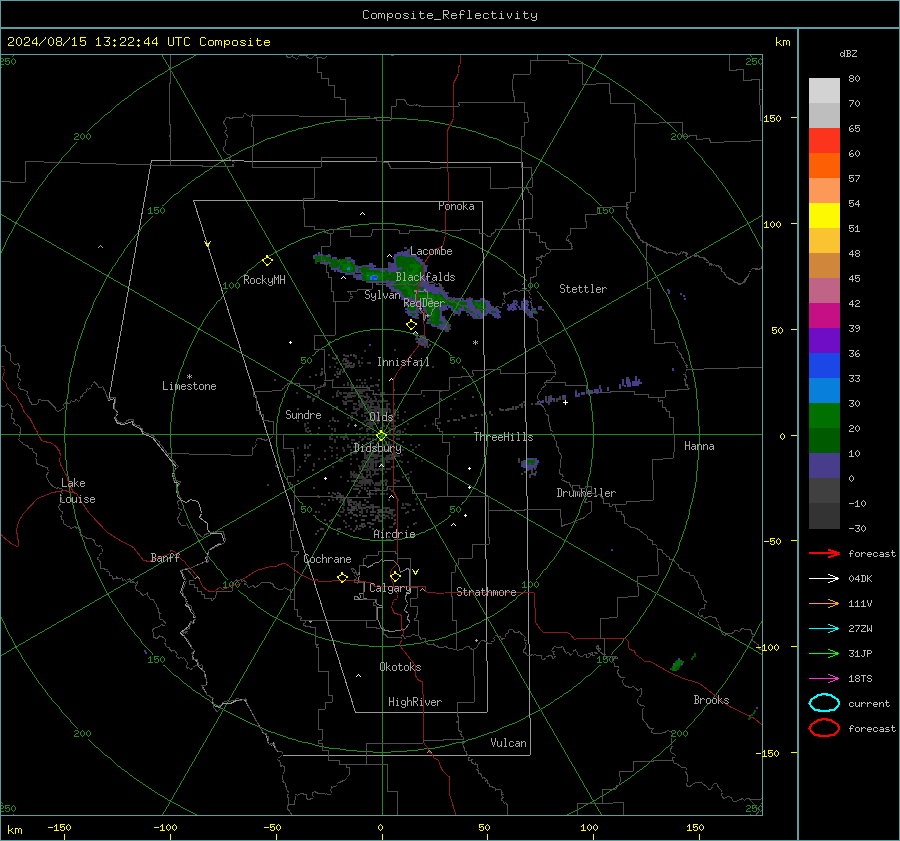Click the green 31JP arrow icon

click(824, 653)
